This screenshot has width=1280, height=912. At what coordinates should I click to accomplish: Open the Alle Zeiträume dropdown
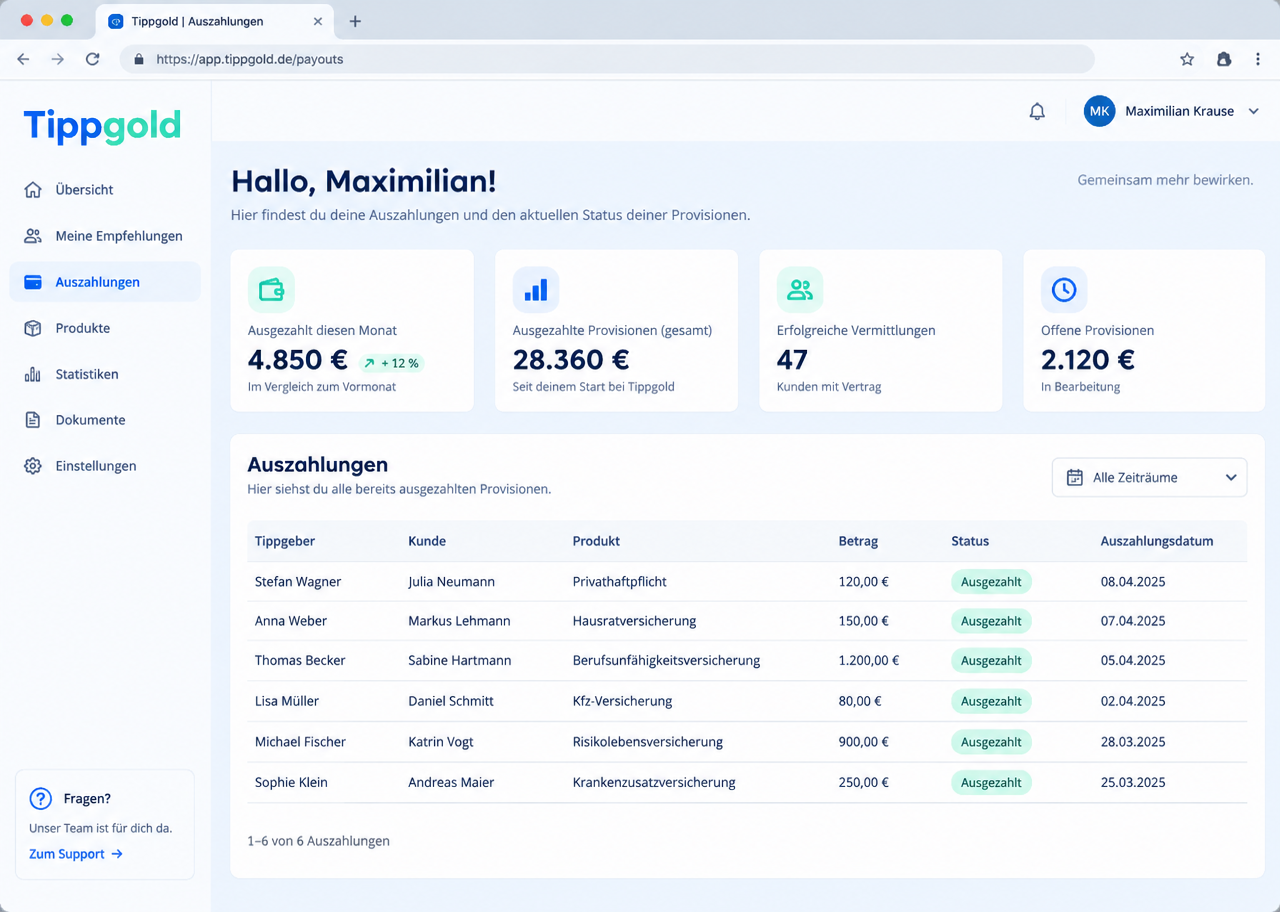1150,477
